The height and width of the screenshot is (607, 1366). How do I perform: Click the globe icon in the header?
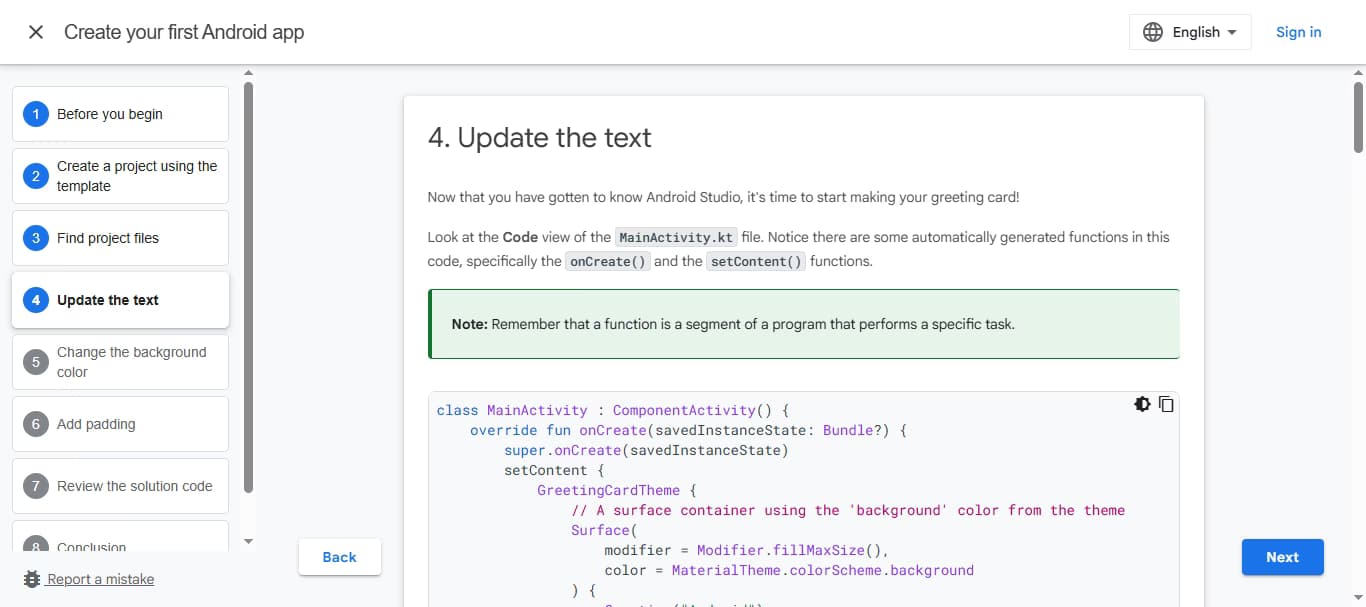(x=1153, y=31)
